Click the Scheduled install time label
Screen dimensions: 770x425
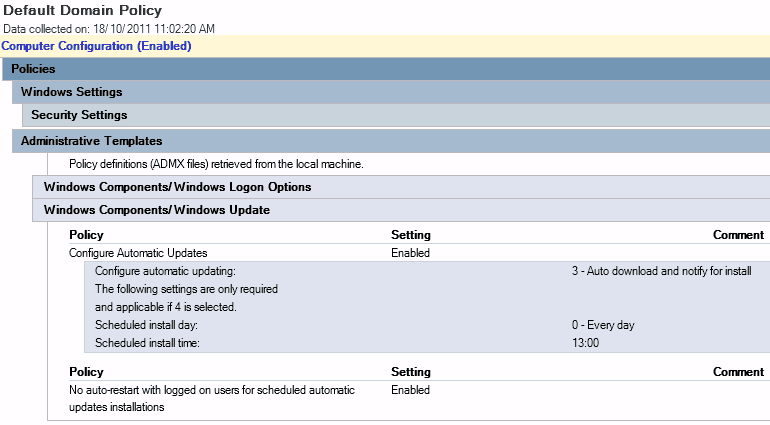147,343
